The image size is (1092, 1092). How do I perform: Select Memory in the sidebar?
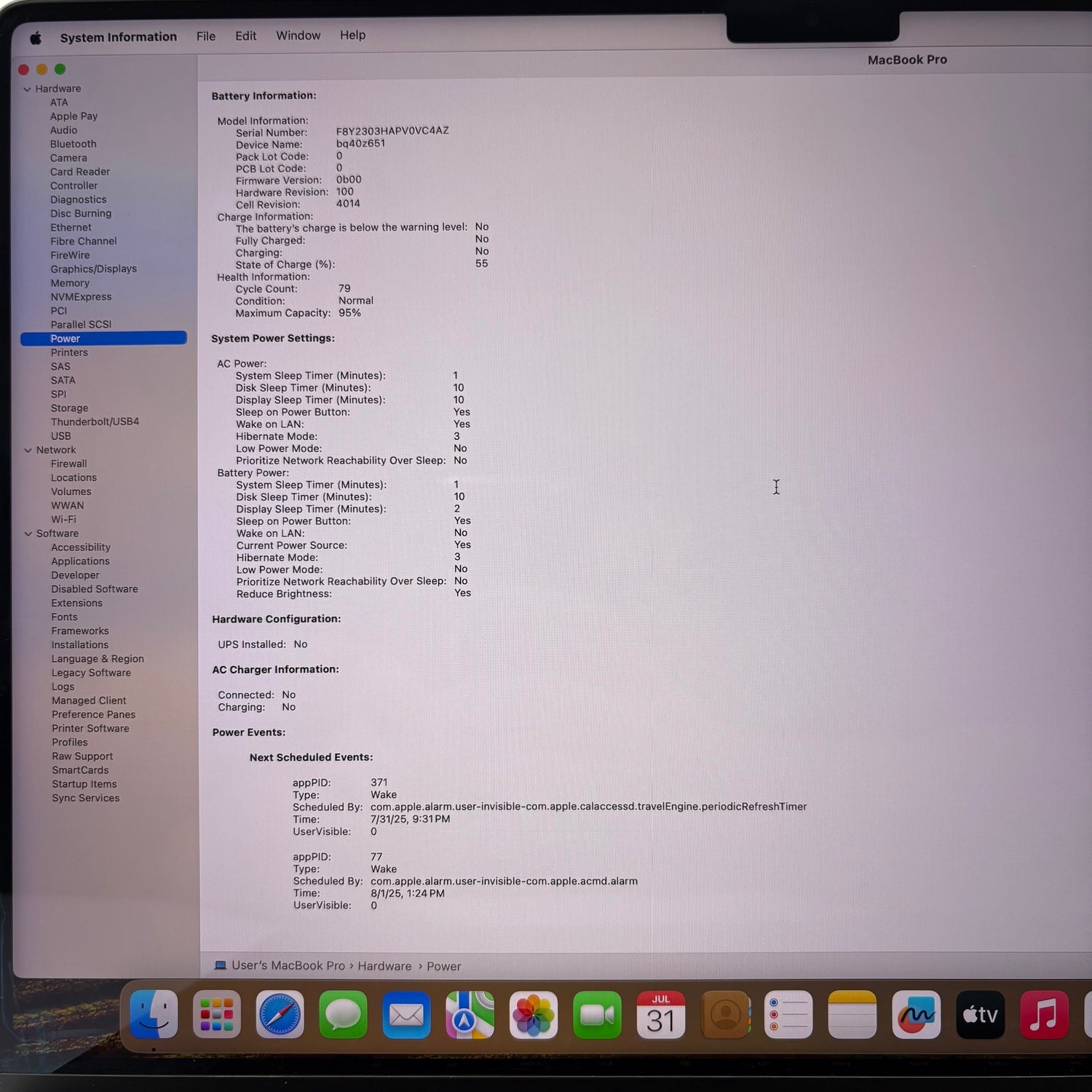70,283
